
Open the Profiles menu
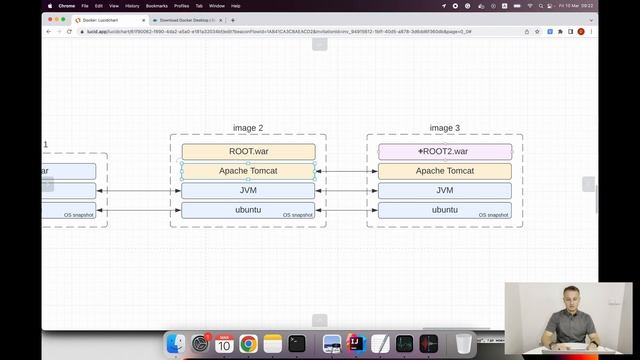182,6
